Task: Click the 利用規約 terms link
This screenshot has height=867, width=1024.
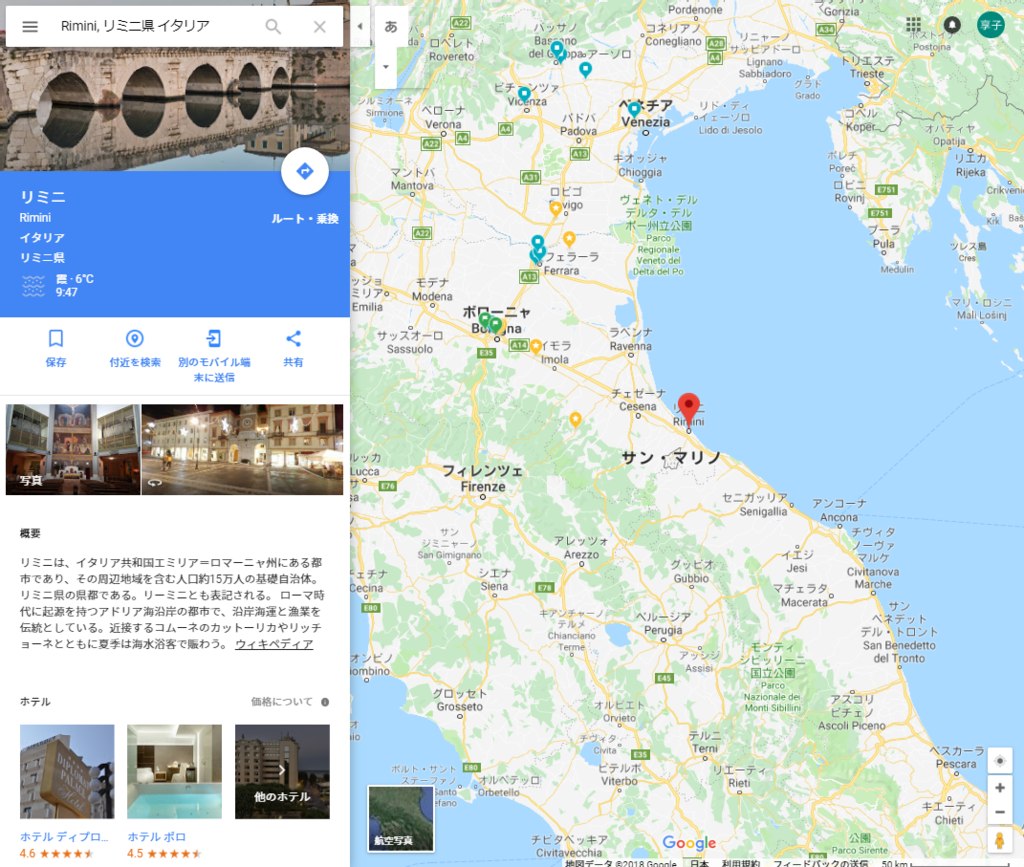Action: coord(741,863)
